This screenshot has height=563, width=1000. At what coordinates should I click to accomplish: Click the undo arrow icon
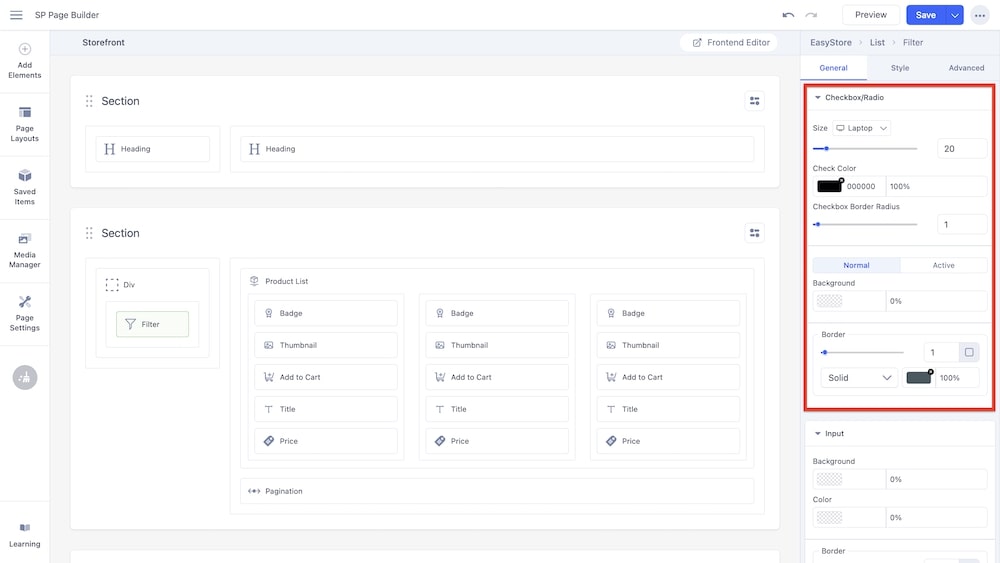[x=788, y=15]
